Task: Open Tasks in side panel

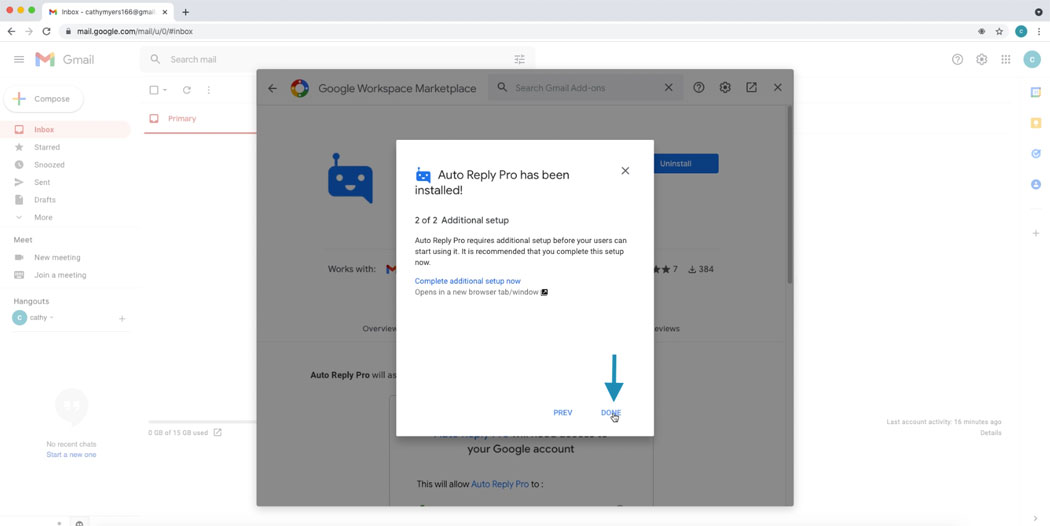Action: point(1036,153)
